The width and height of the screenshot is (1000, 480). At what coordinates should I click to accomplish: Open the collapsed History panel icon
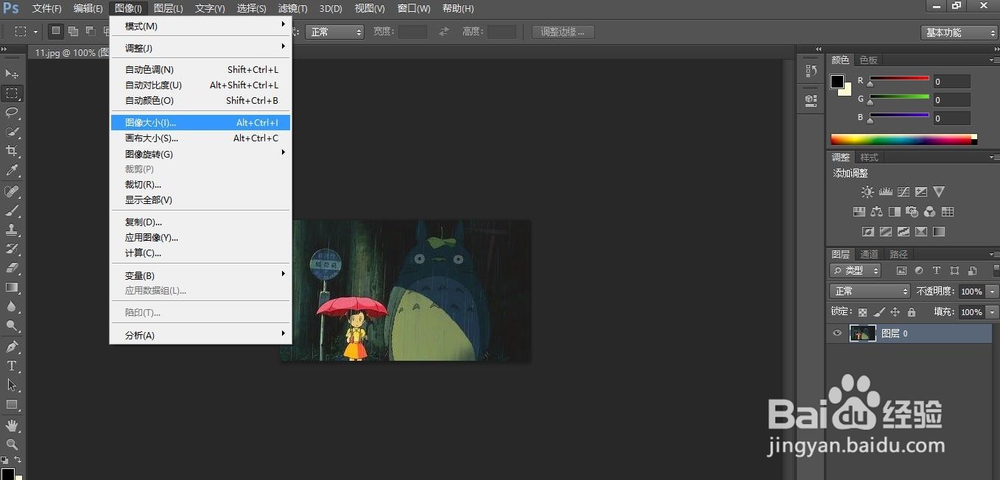(811, 71)
